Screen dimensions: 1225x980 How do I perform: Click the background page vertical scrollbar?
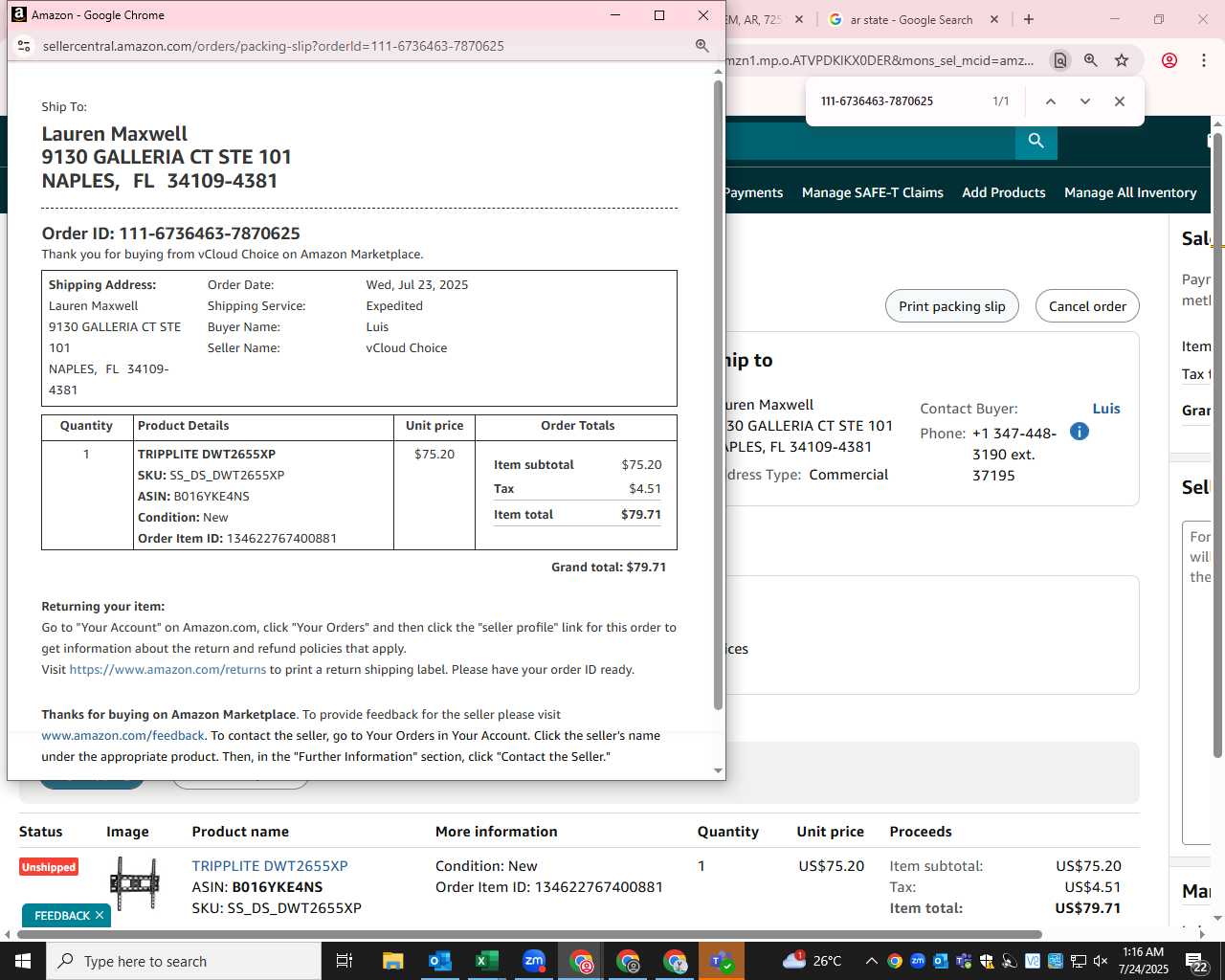click(1217, 443)
